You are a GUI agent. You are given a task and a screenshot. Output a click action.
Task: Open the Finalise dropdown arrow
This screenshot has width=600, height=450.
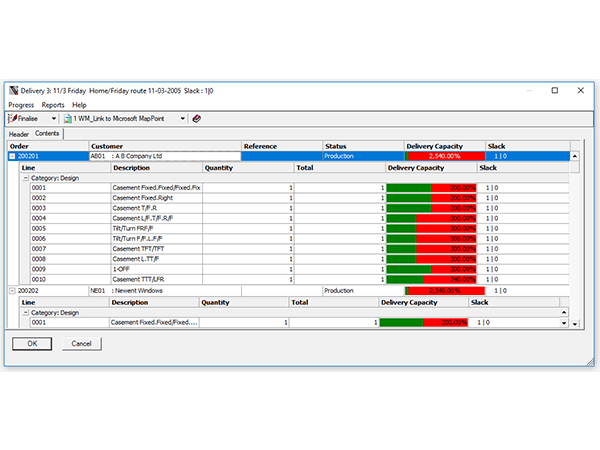(x=51, y=119)
